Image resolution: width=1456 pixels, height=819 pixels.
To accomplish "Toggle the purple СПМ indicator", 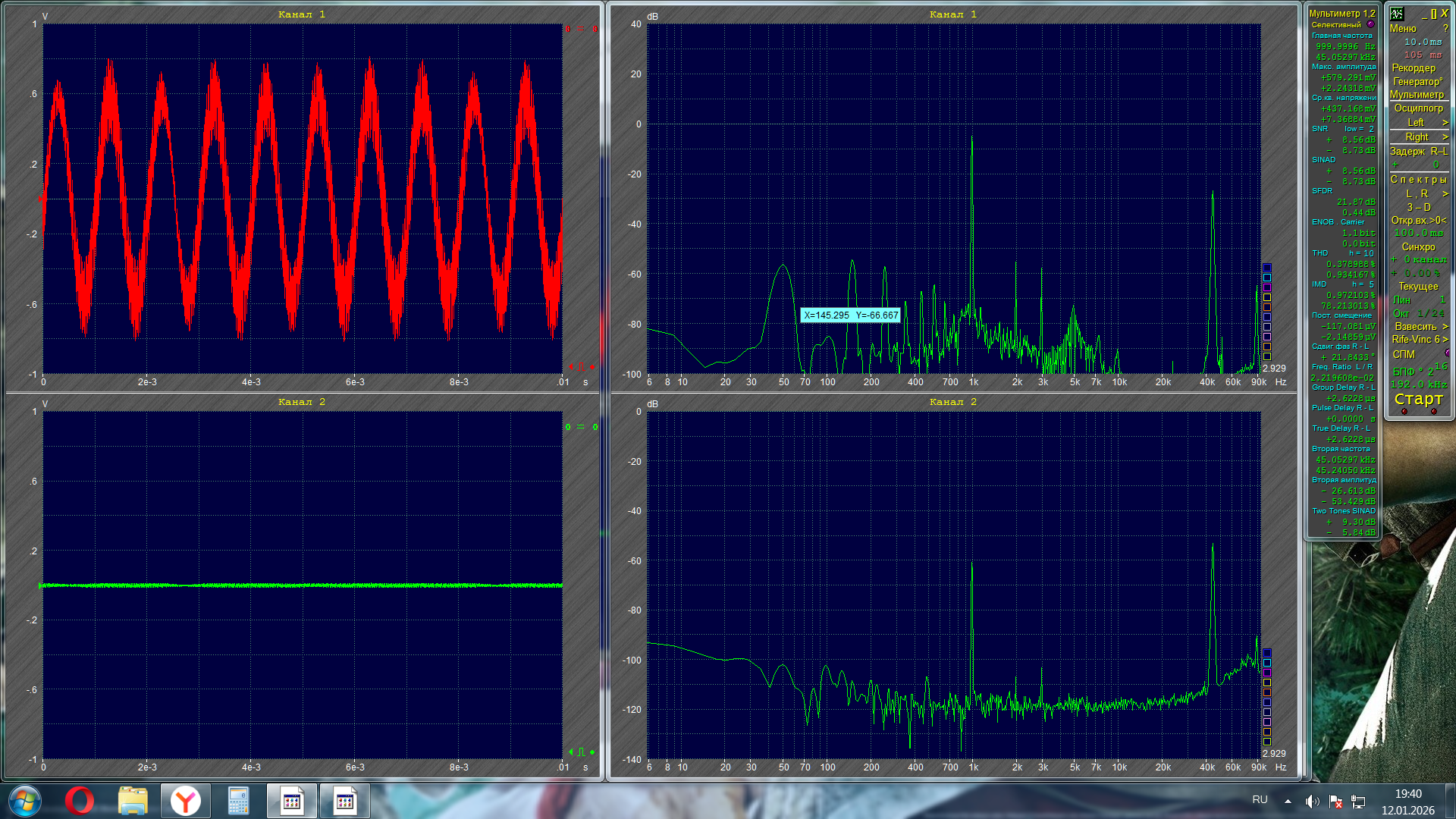I will (1447, 353).
